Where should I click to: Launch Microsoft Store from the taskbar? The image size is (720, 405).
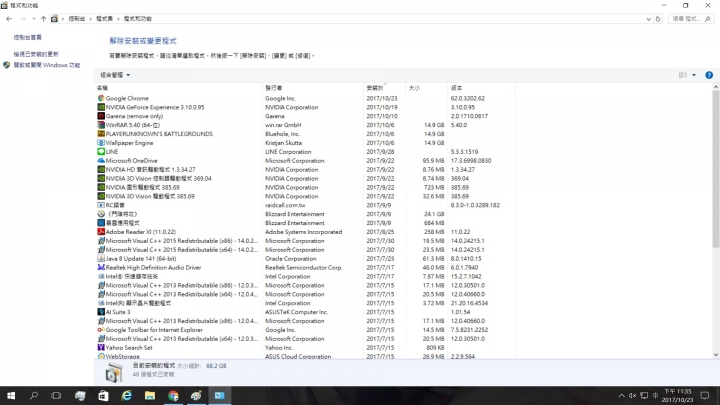point(103,395)
